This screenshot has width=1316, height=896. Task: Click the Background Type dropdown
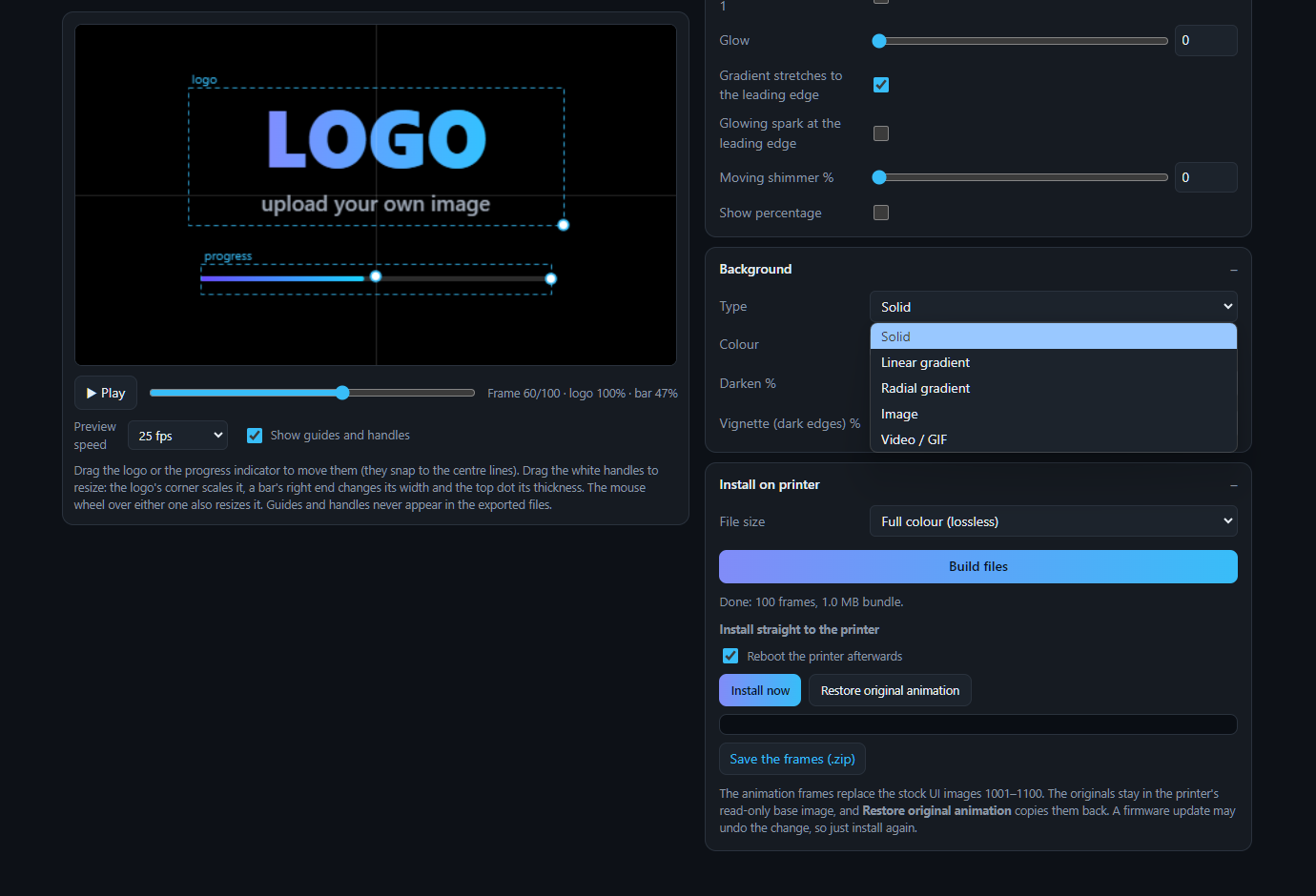point(1054,306)
